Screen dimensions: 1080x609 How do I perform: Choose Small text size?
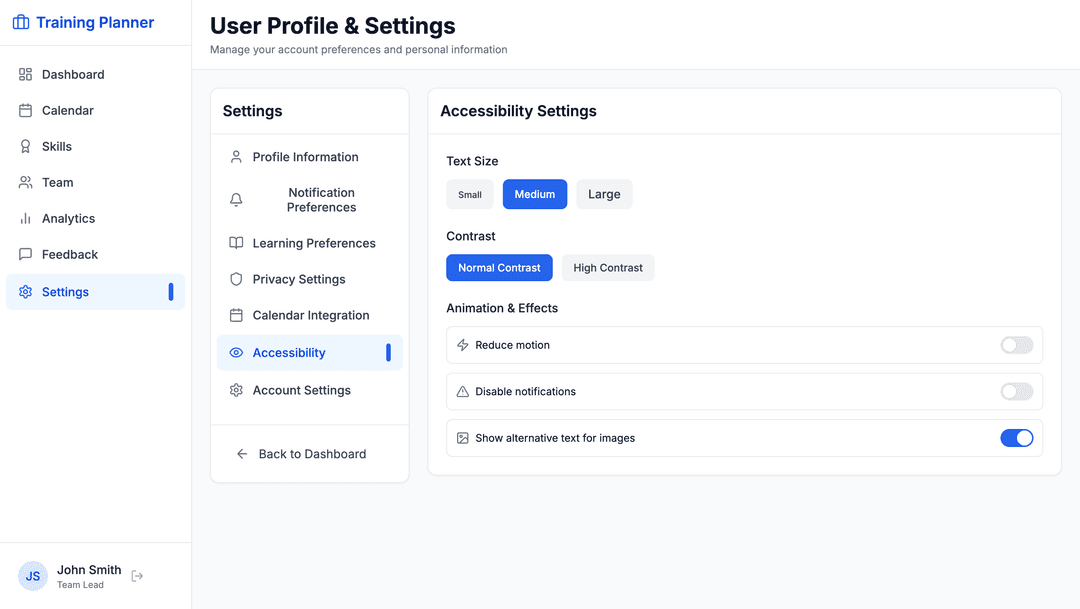[470, 195]
